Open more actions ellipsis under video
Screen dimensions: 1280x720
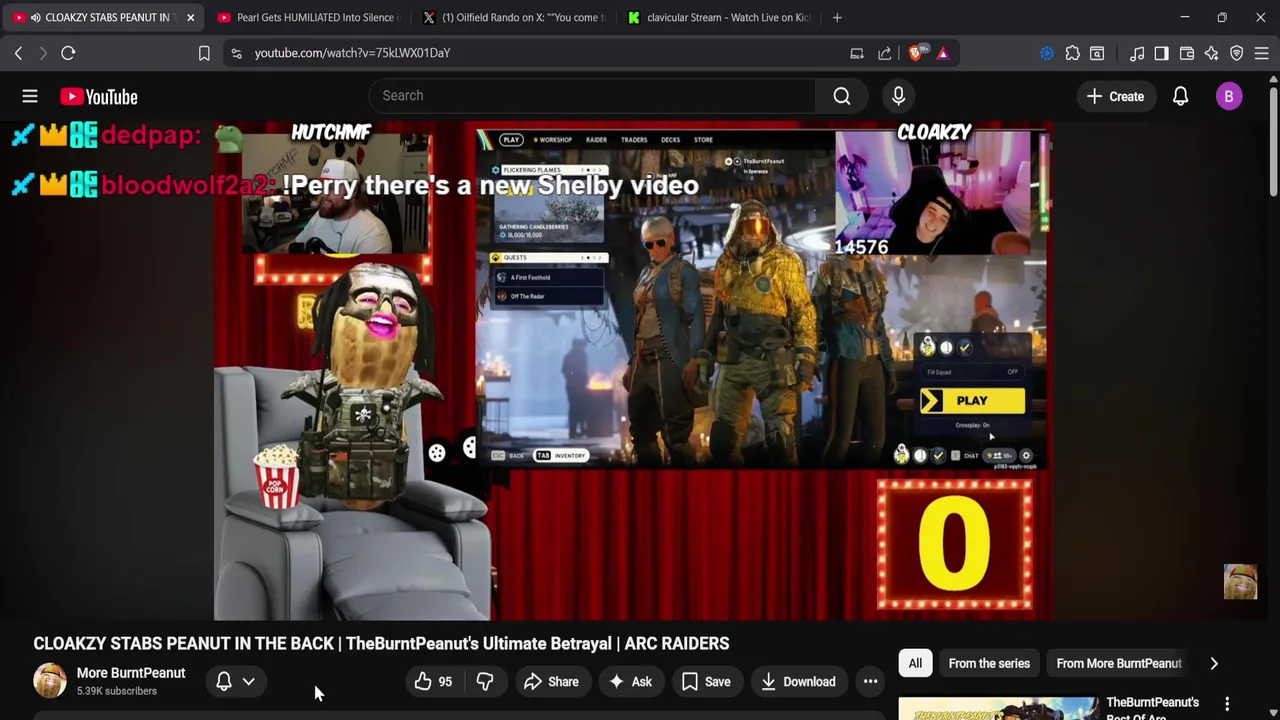click(871, 682)
